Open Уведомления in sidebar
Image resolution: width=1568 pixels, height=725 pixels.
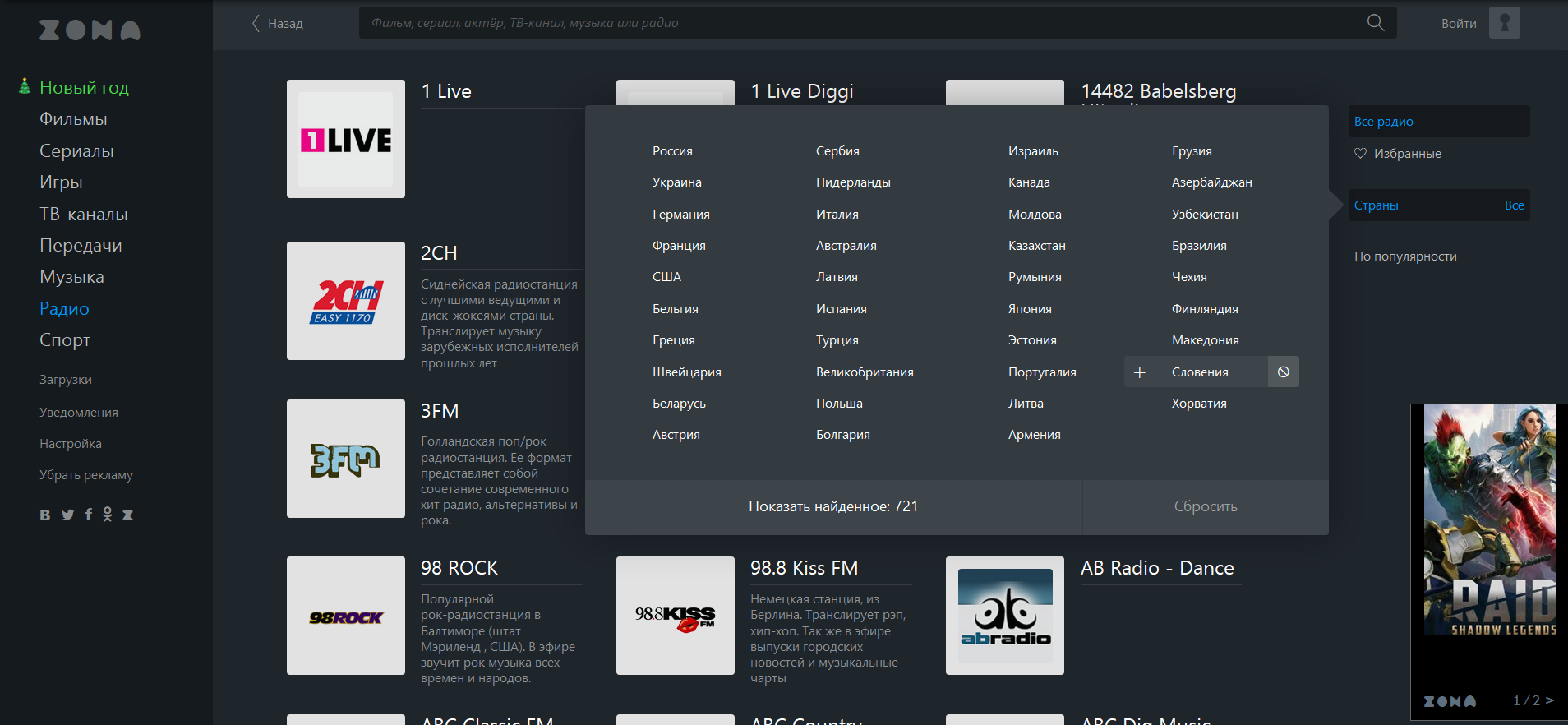pos(79,413)
